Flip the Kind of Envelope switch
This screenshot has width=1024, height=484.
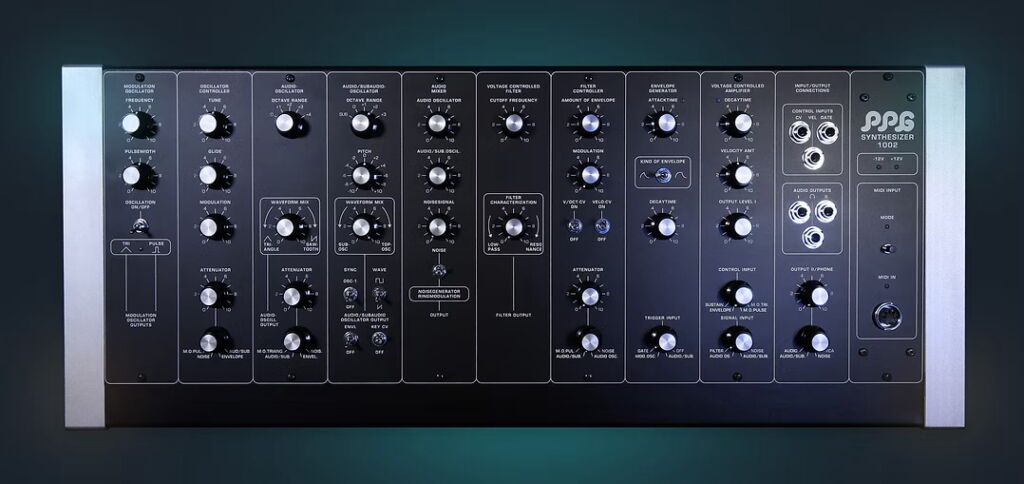[x=662, y=176]
